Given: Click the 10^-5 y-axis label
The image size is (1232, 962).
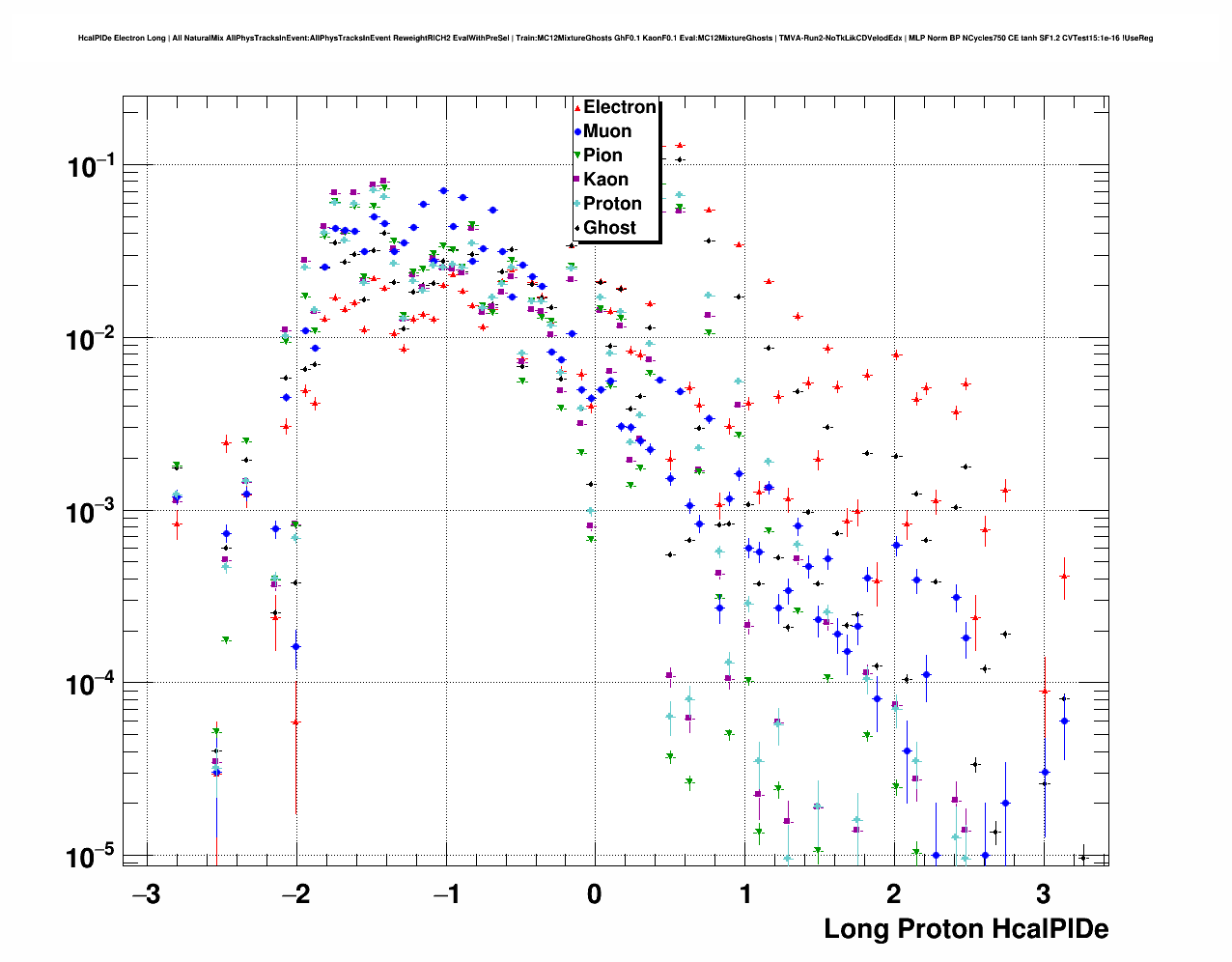Looking at the screenshot, I should click(x=90, y=858).
